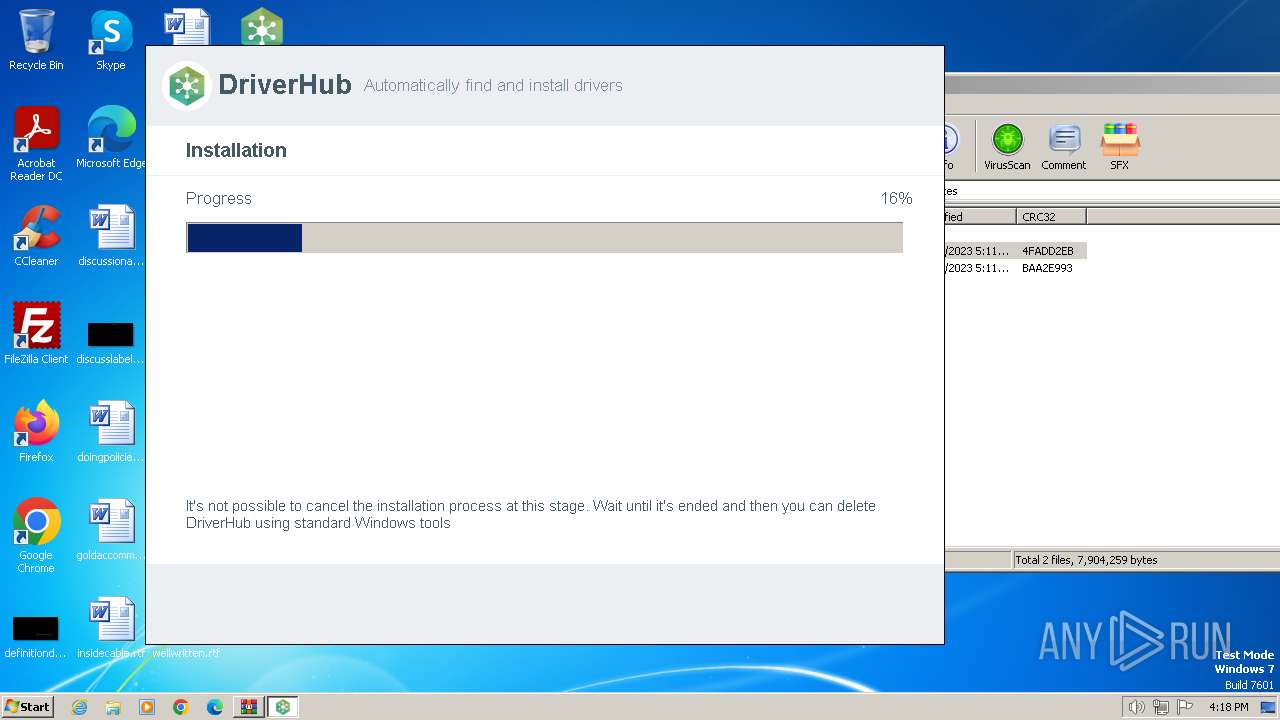The height and width of the screenshot is (720, 1280).
Task: Click the 4:18 PM taskbar clock
Action: pos(1228,707)
